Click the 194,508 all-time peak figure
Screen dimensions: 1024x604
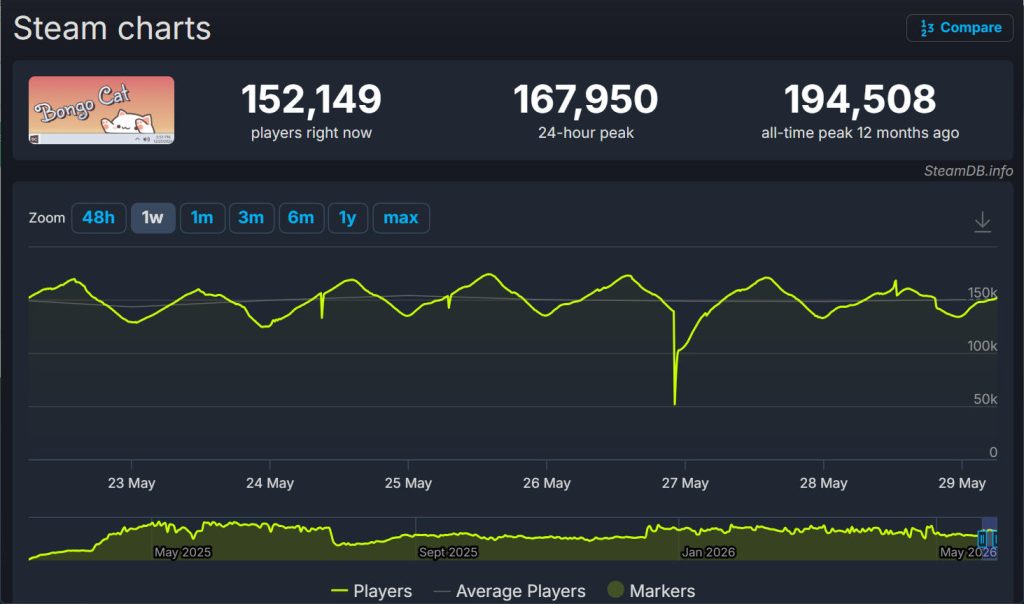pos(860,99)
